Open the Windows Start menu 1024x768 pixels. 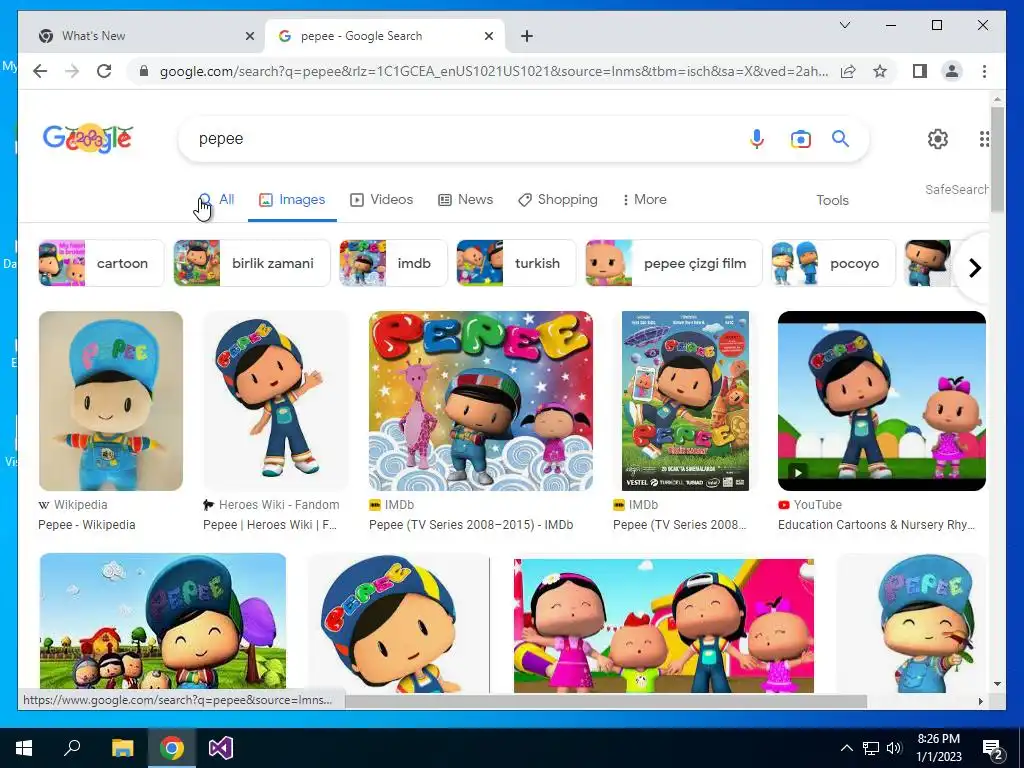point(24,748)
